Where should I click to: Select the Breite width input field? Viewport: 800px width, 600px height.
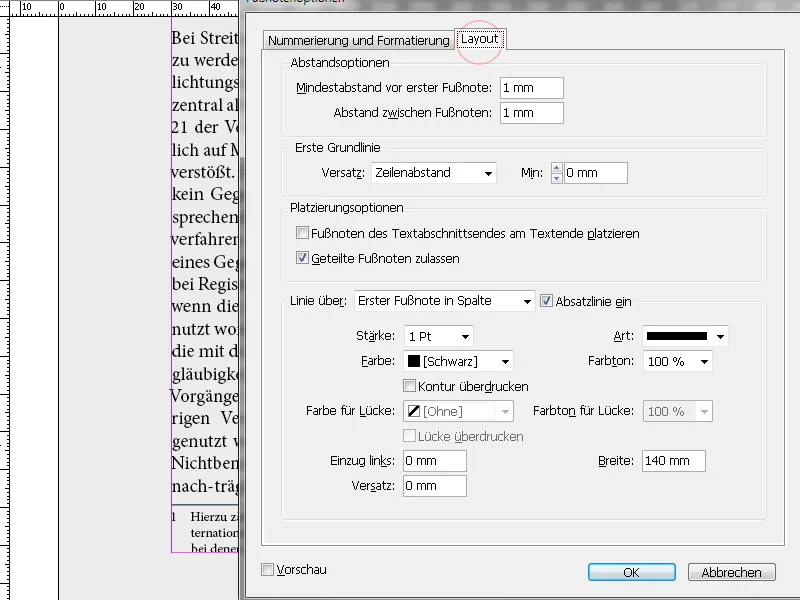coord(672,461)
